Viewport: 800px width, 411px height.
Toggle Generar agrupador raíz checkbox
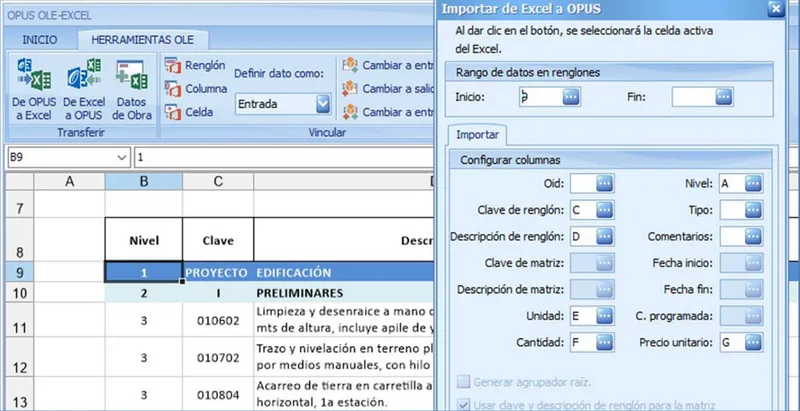click(x=463, y=381)
